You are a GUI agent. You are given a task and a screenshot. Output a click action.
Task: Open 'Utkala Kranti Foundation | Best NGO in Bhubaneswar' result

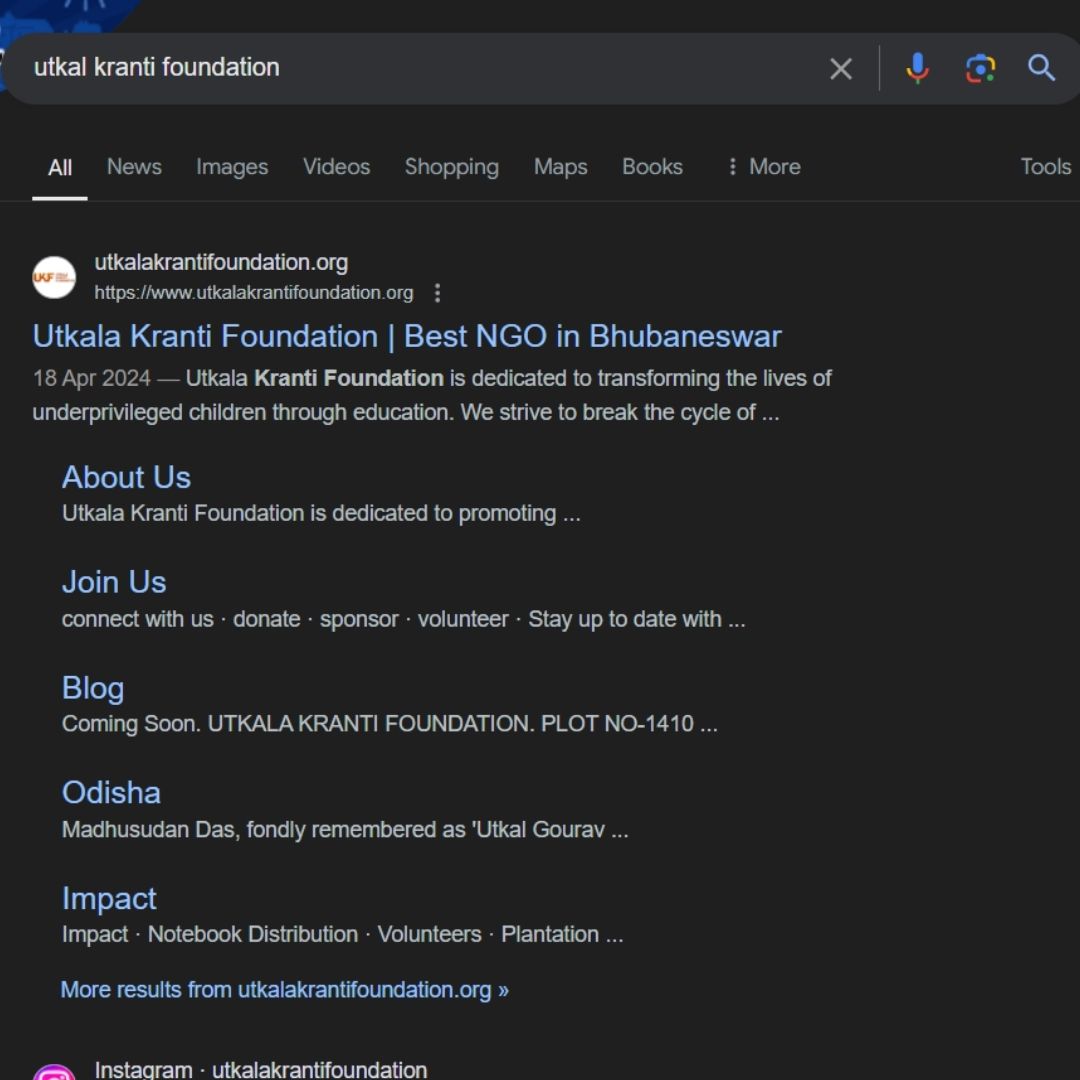407,337
